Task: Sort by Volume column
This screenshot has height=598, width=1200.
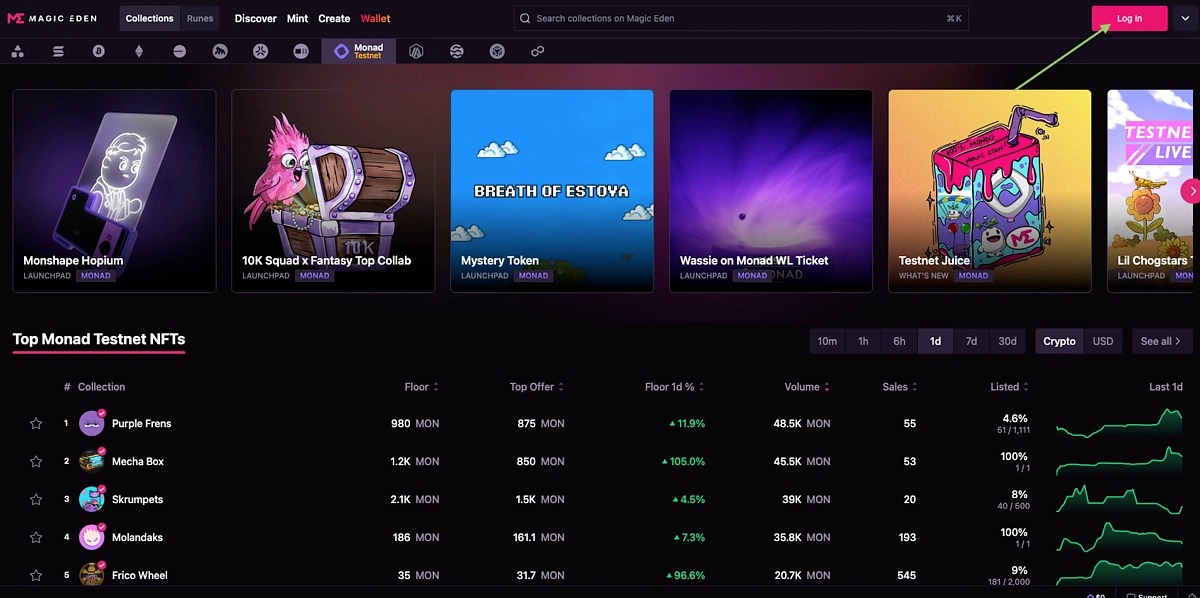Action: coord(807,387)
